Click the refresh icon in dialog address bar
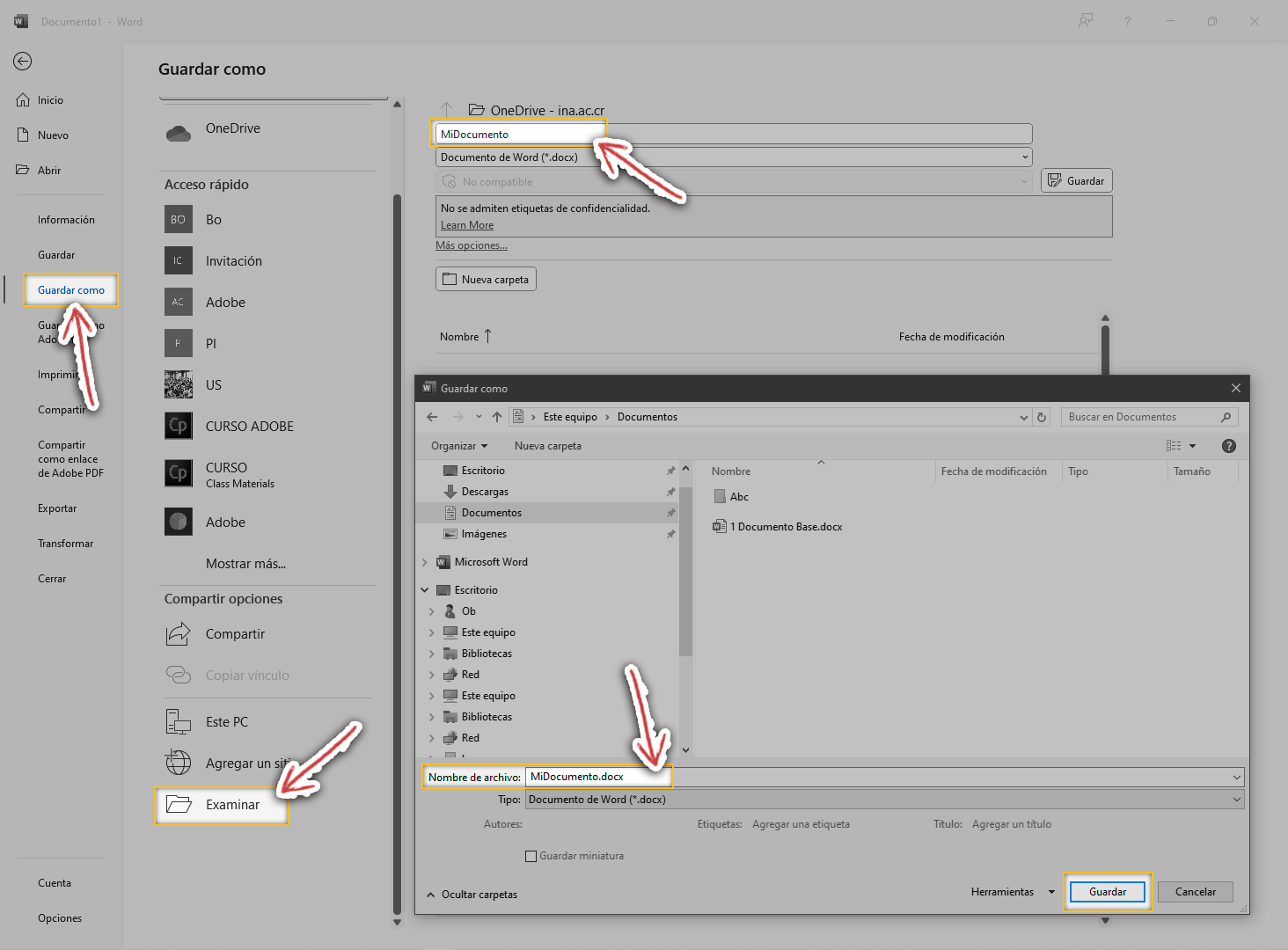 [x=1042, y=417]
